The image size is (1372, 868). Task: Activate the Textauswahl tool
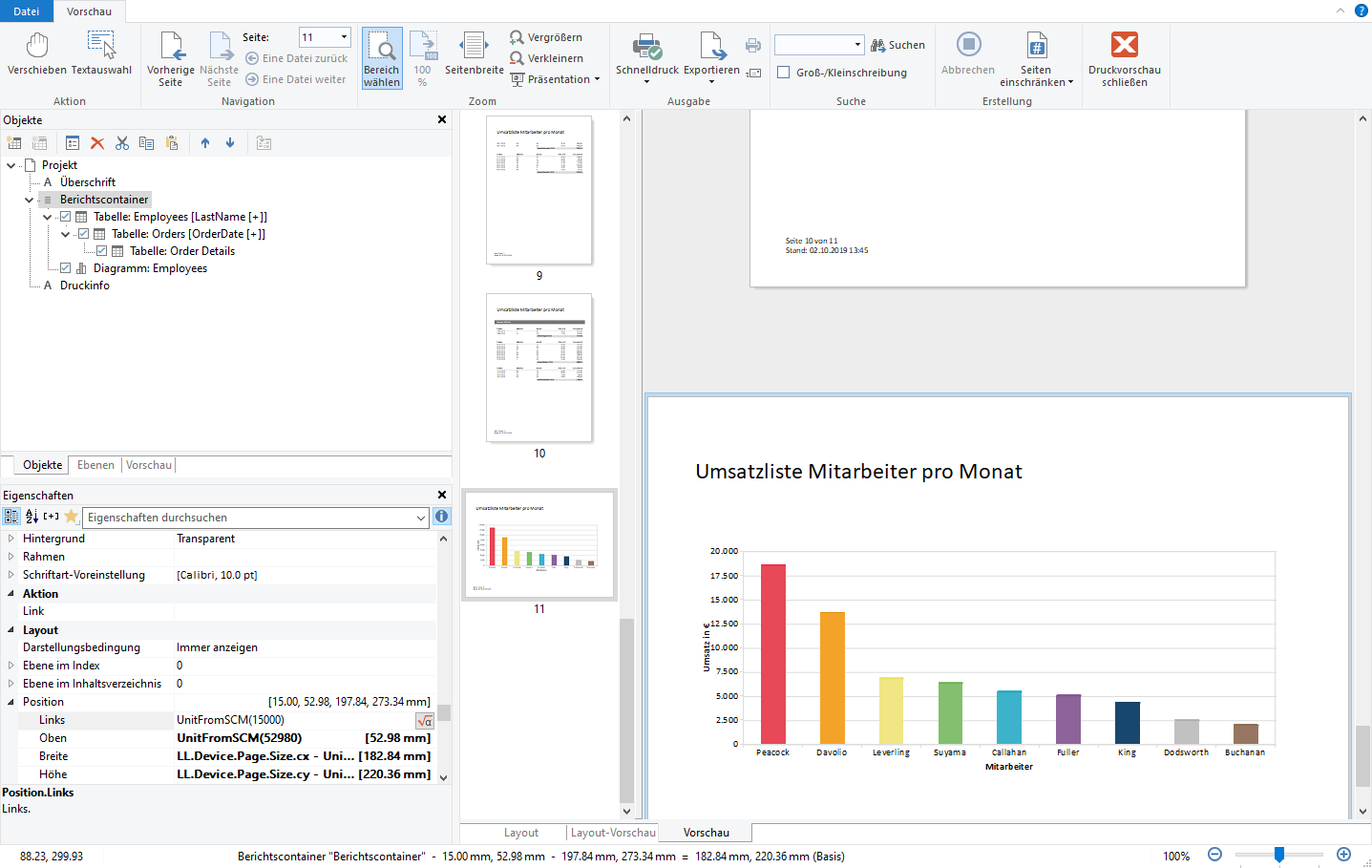pos(101,53)
